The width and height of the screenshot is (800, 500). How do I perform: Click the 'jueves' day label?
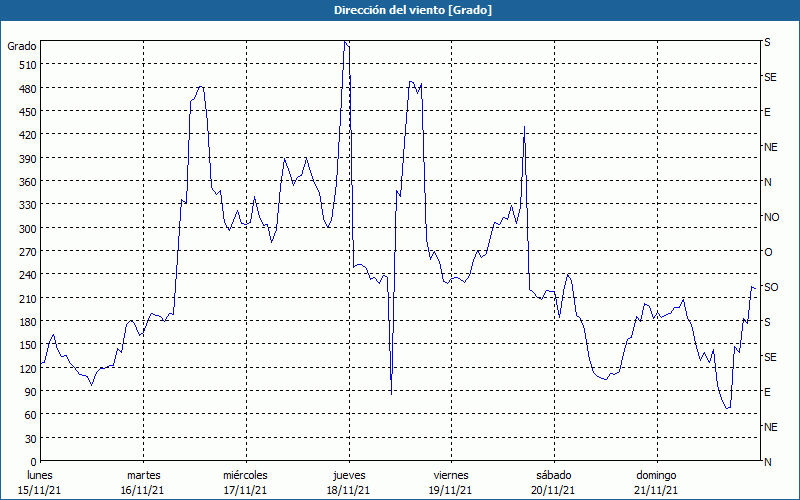pos(349,476)
